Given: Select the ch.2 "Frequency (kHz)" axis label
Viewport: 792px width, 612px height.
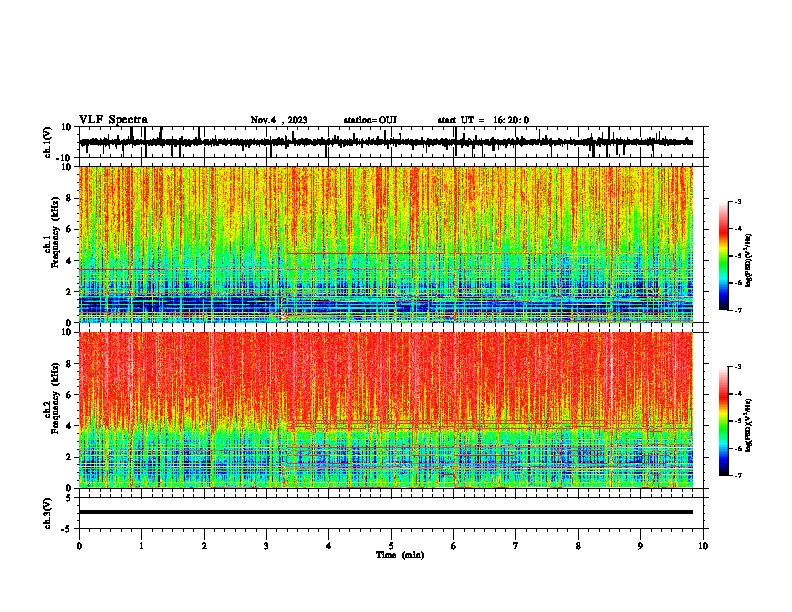Looking at the screenshot, I should (55, 398).
